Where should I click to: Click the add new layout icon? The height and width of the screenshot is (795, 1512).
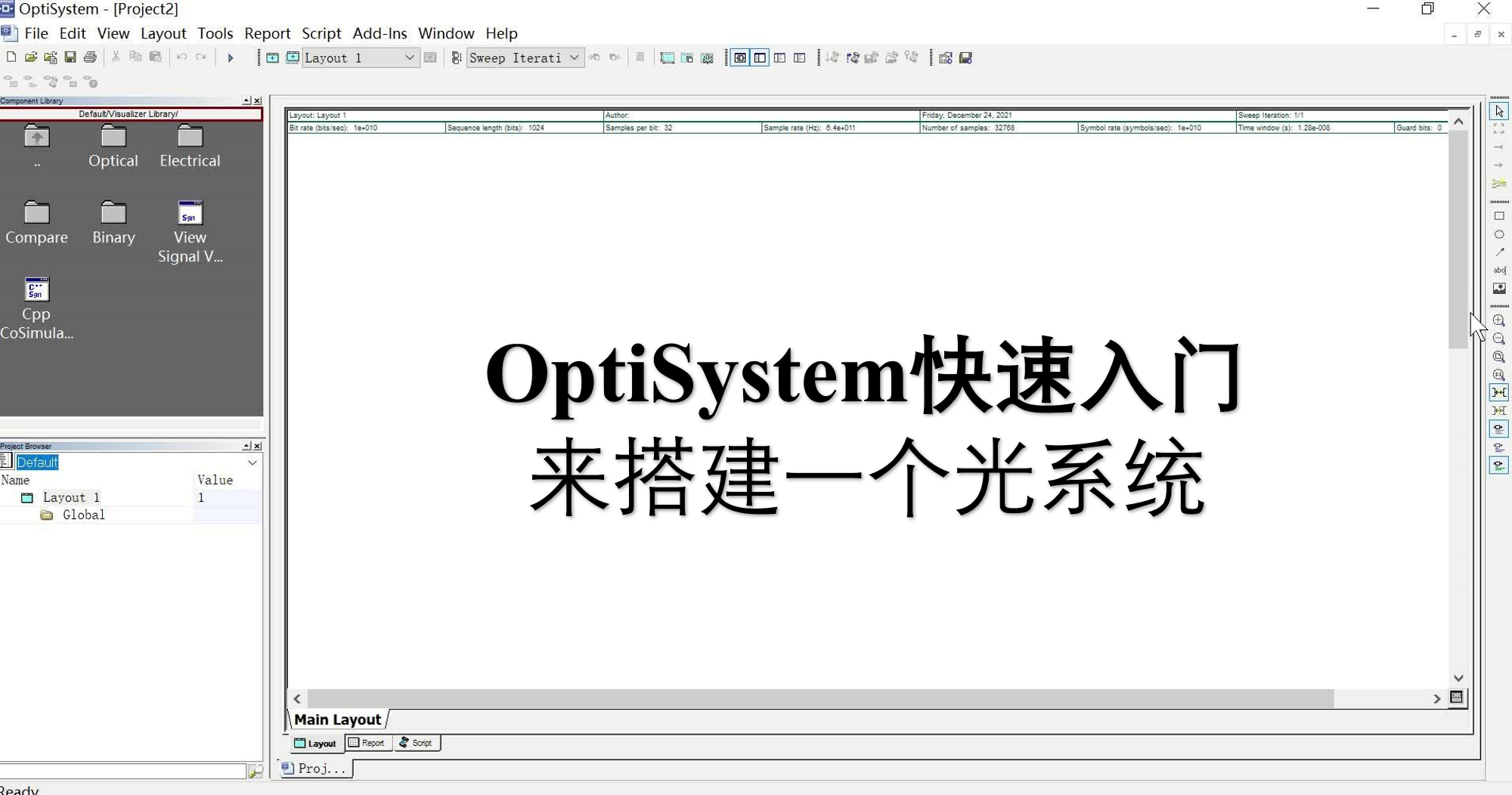(272, 58)
